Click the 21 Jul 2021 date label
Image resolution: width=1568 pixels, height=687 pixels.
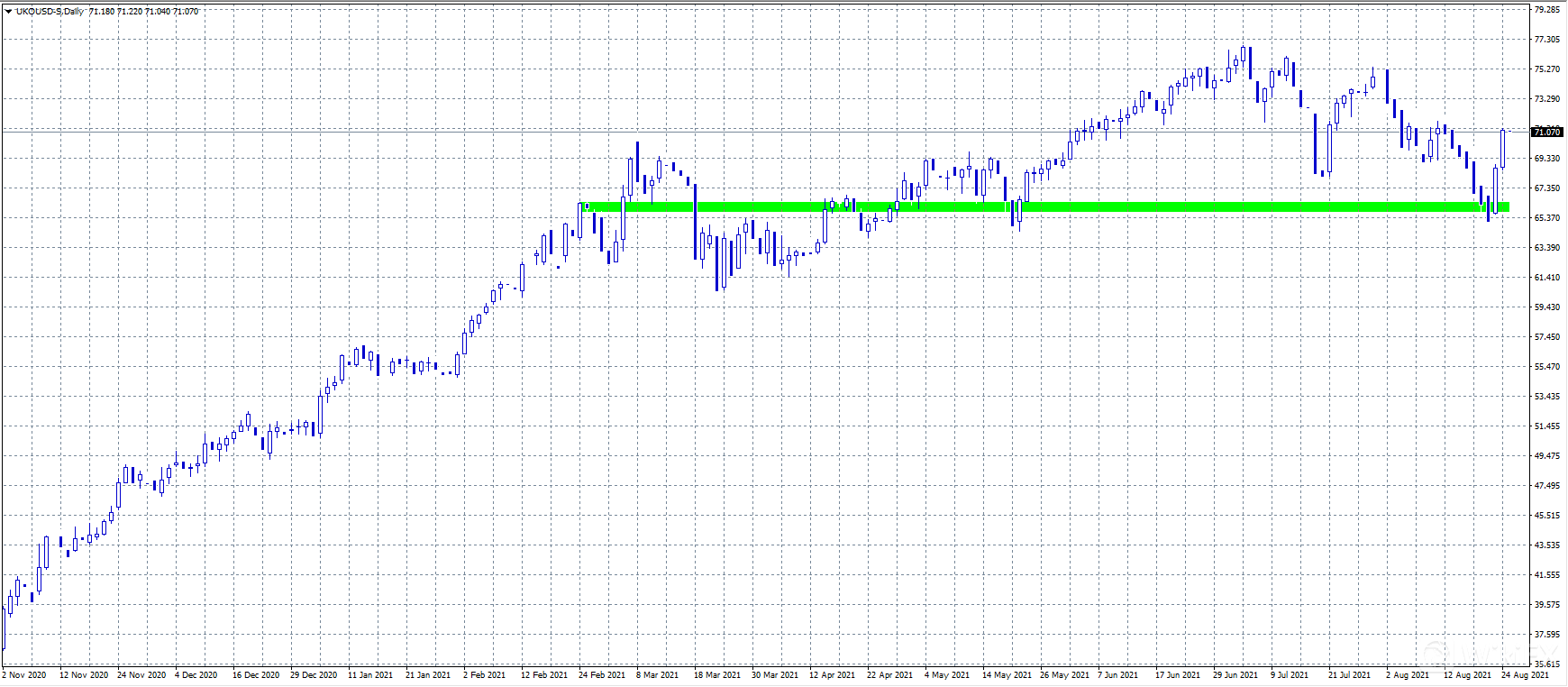click(1349, 674)
